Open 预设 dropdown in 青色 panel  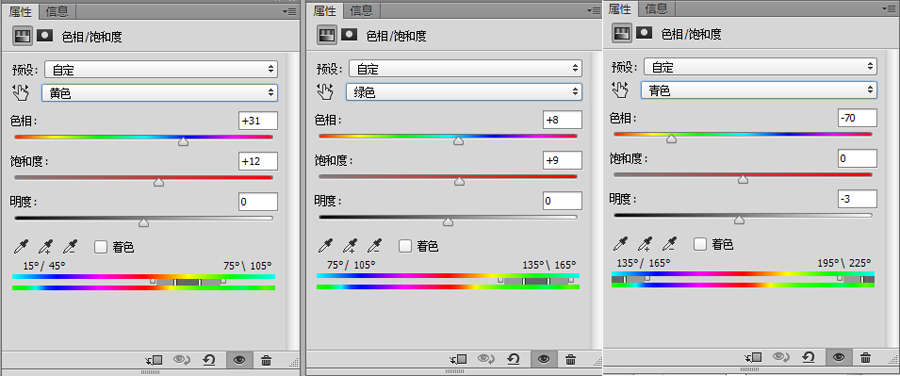[761, 67]
